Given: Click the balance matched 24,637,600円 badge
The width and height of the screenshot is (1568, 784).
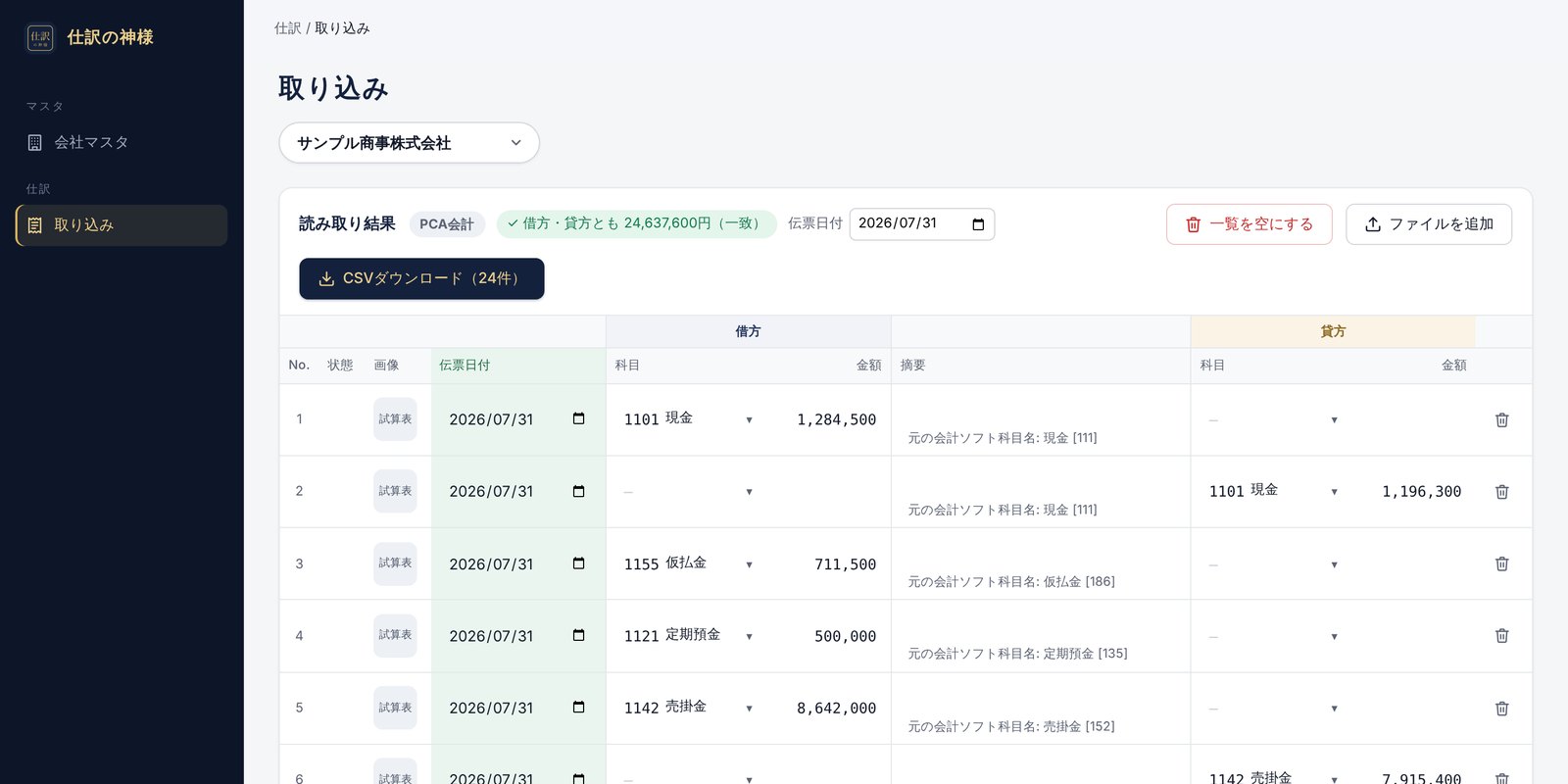Looking at the screenshot, I should [x=637, y=223].
